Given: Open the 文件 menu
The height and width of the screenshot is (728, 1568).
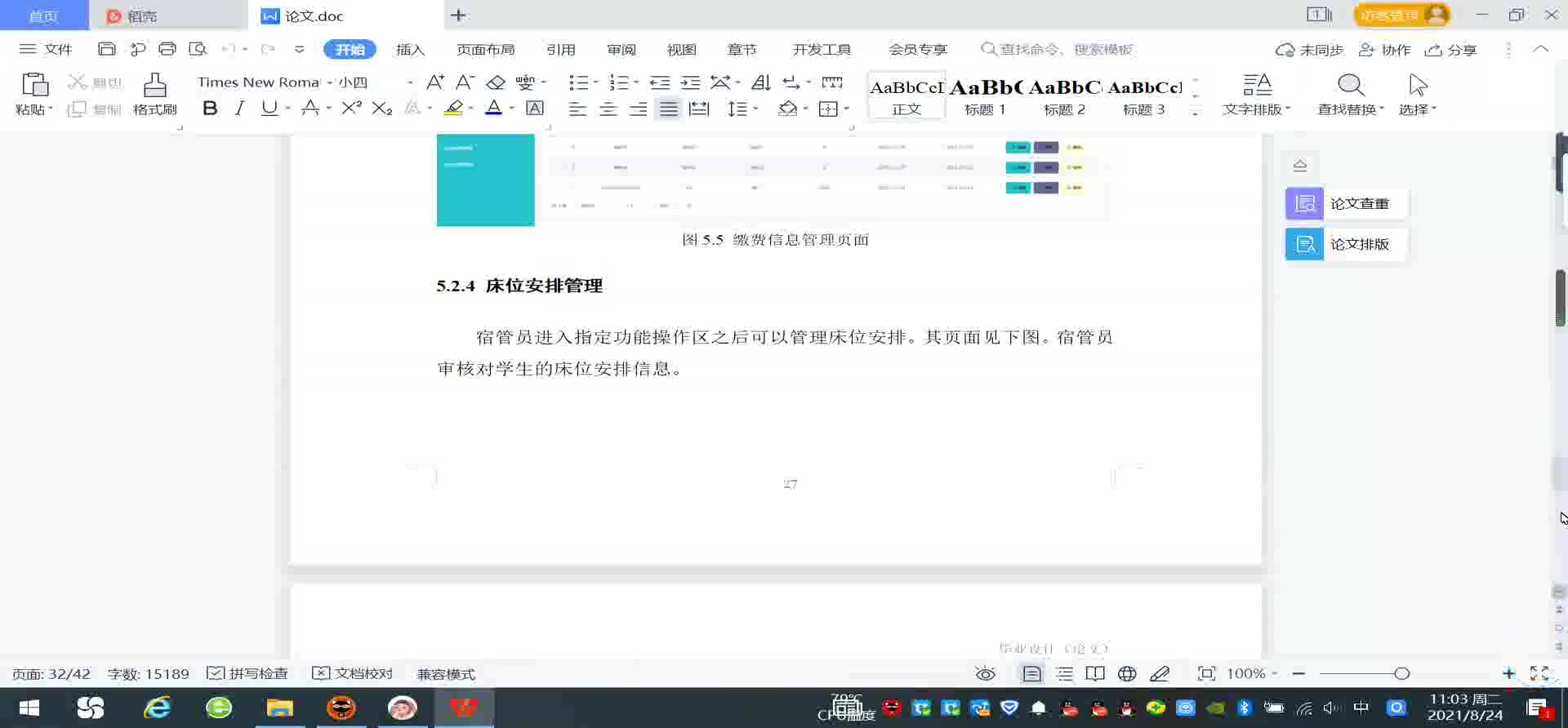Looking at the screenshot, I should [47, 49].
